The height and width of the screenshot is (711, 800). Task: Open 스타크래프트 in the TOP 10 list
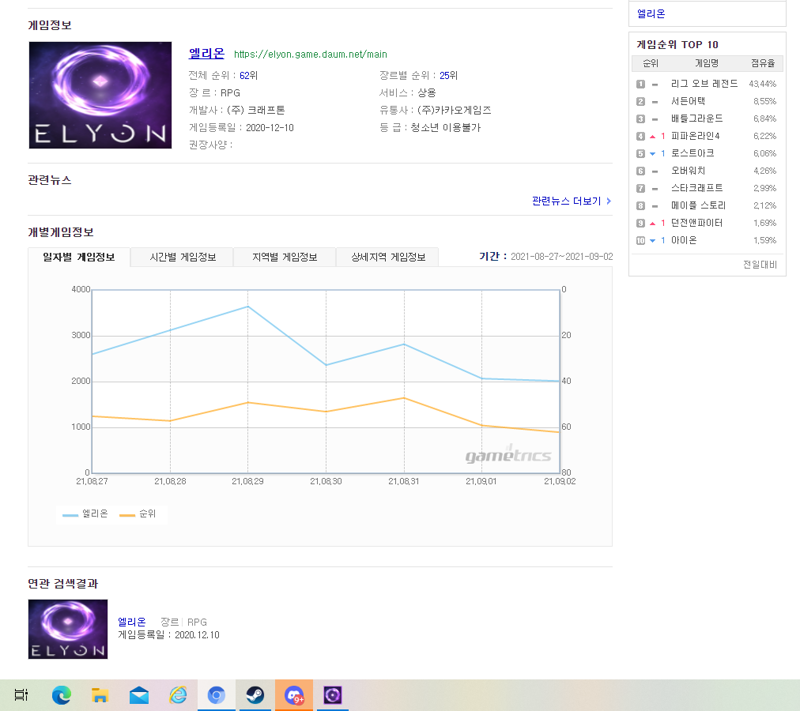coord(696,188)
